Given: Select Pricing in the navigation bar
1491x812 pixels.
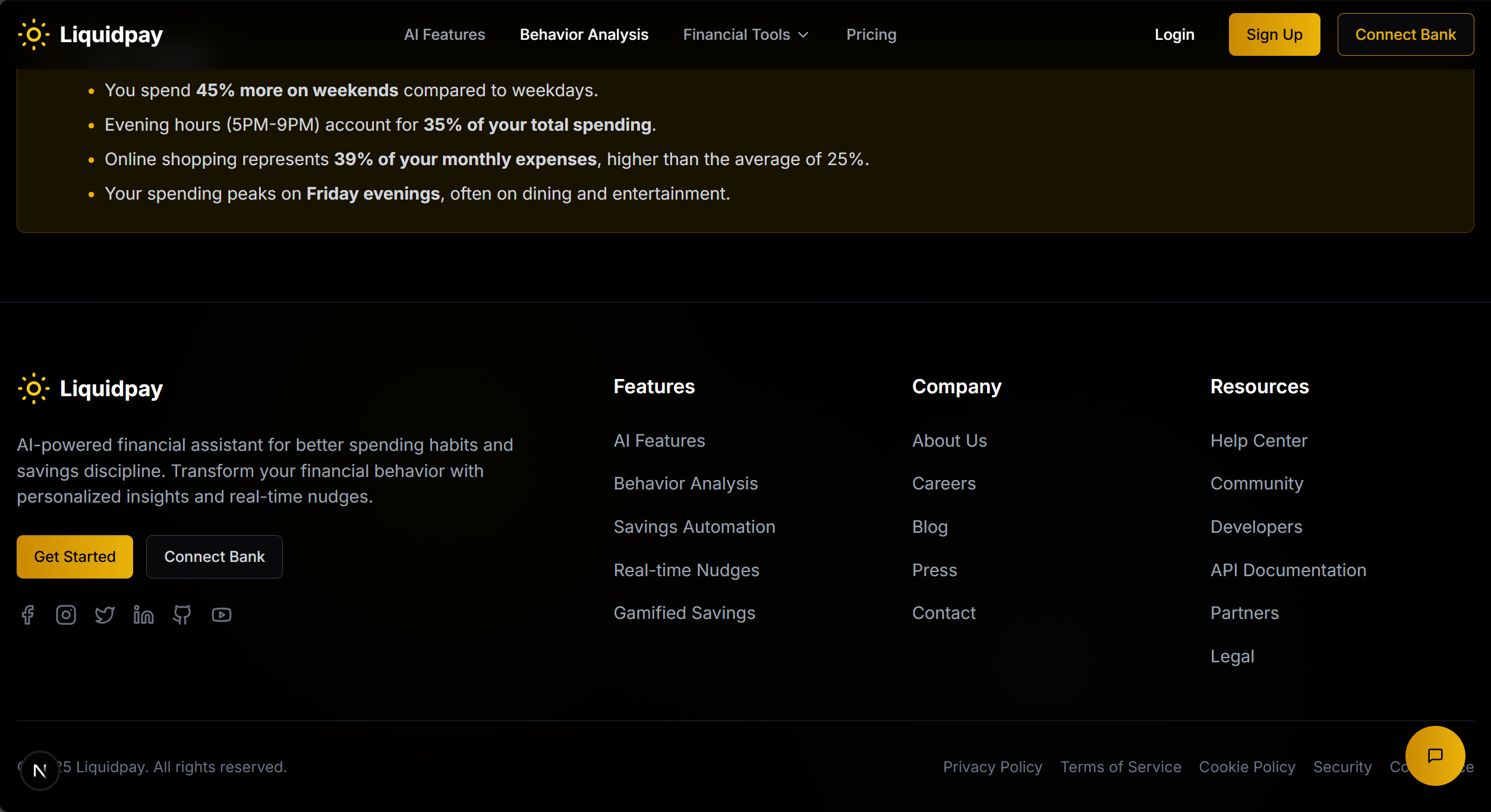Looking at the screenshot, I should [871, 34].
